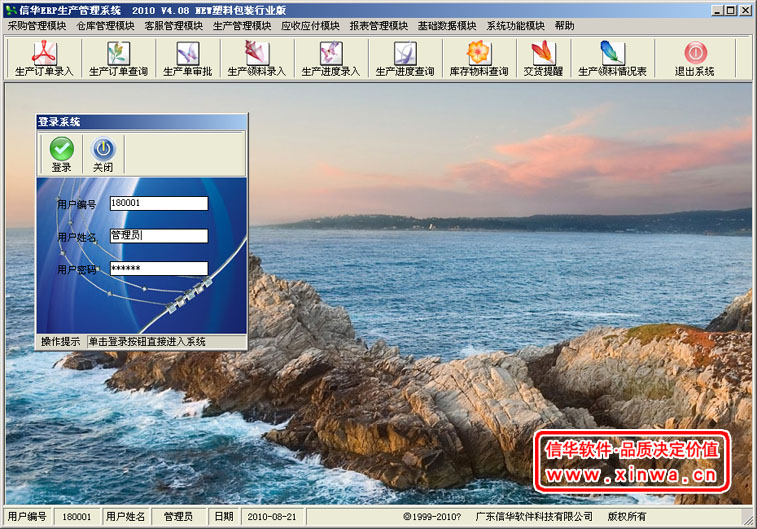Click 日期 label in status bar

(224, 517)
